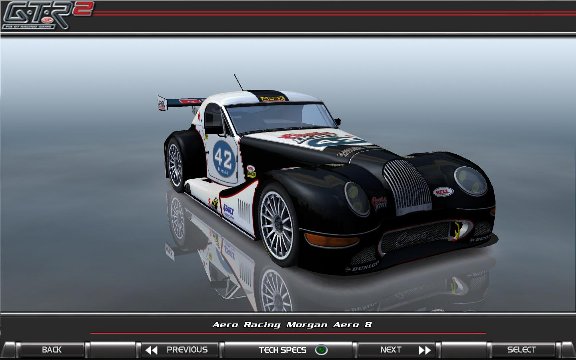Viewport: 576px width, 360px height.
Task: Click the fast-forward double-arrow icon beside NEXT
Action: click(424, 350)
